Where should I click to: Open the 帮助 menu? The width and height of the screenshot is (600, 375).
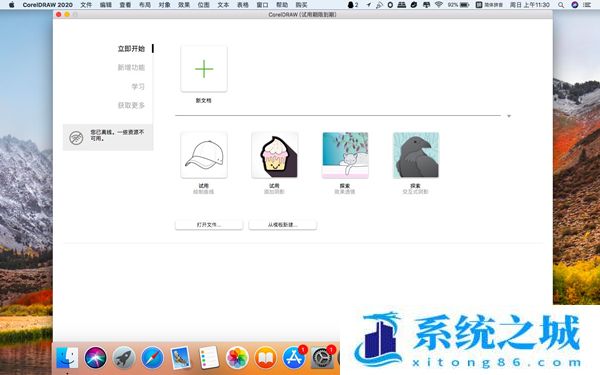(x=282, y=5)
